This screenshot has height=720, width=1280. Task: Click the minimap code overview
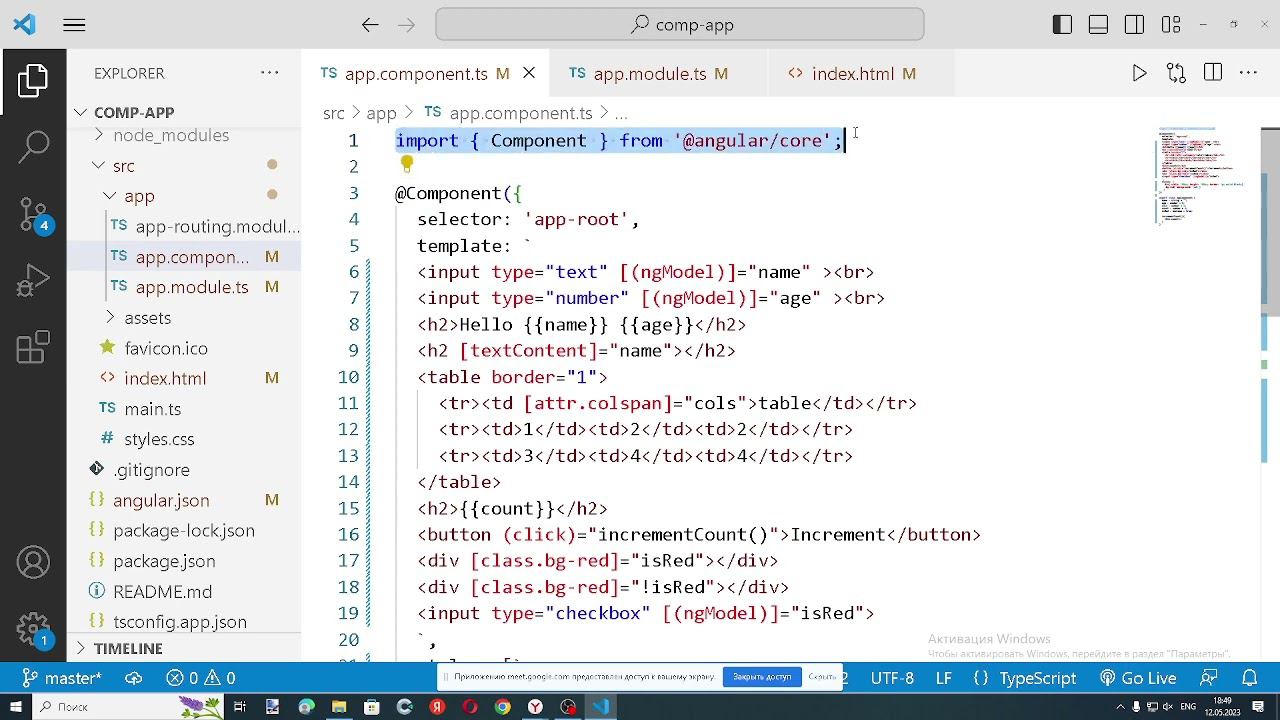tap(1200, 176)
